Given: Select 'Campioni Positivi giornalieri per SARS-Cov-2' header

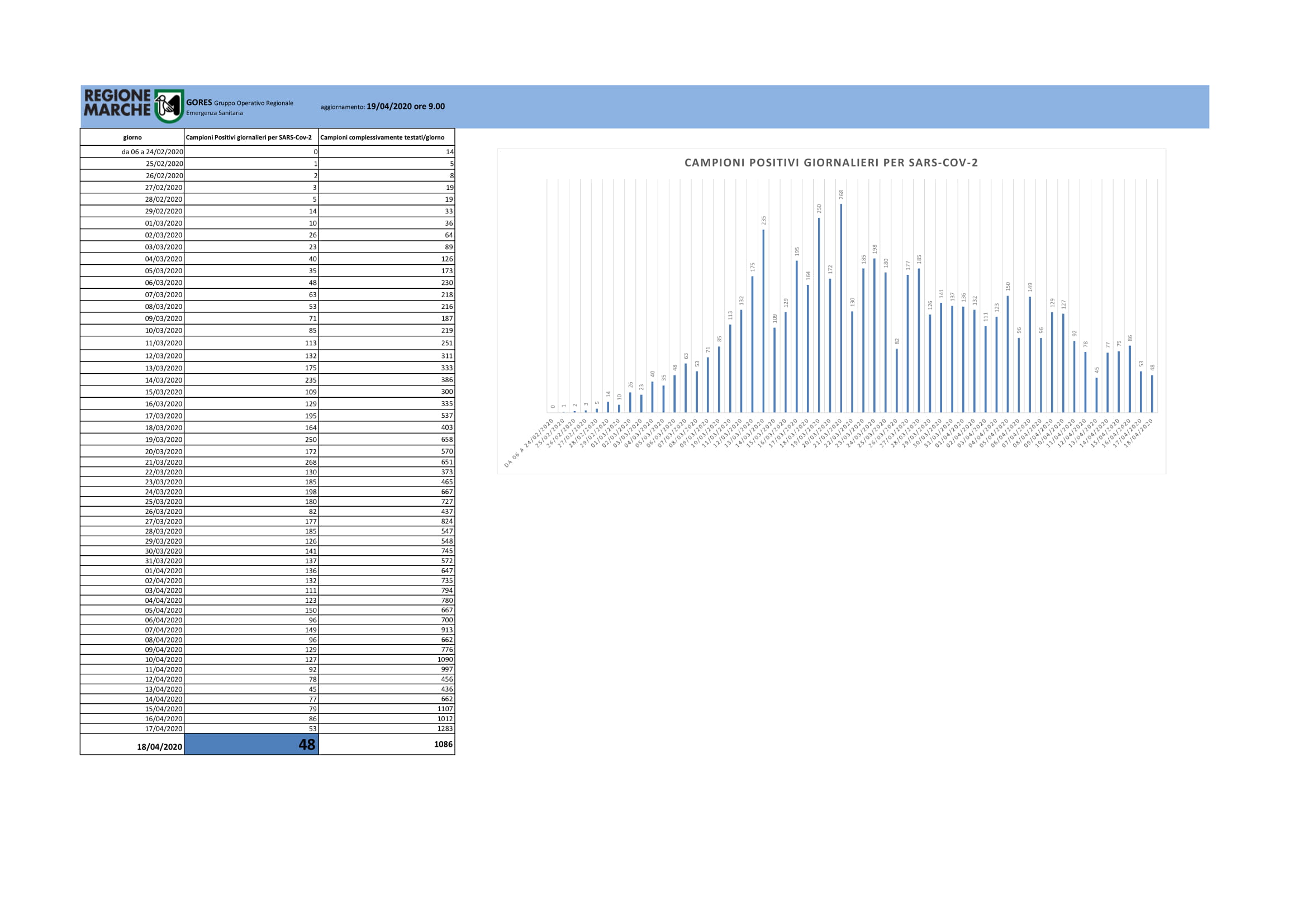Looking at the screenshot, I should (251, 137).
